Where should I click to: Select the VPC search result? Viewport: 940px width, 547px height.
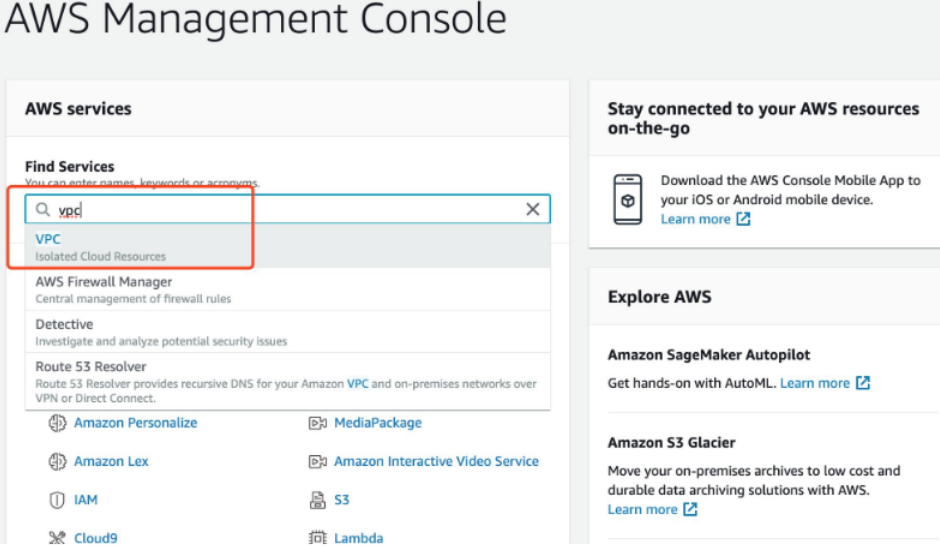(x=287, y=247)
